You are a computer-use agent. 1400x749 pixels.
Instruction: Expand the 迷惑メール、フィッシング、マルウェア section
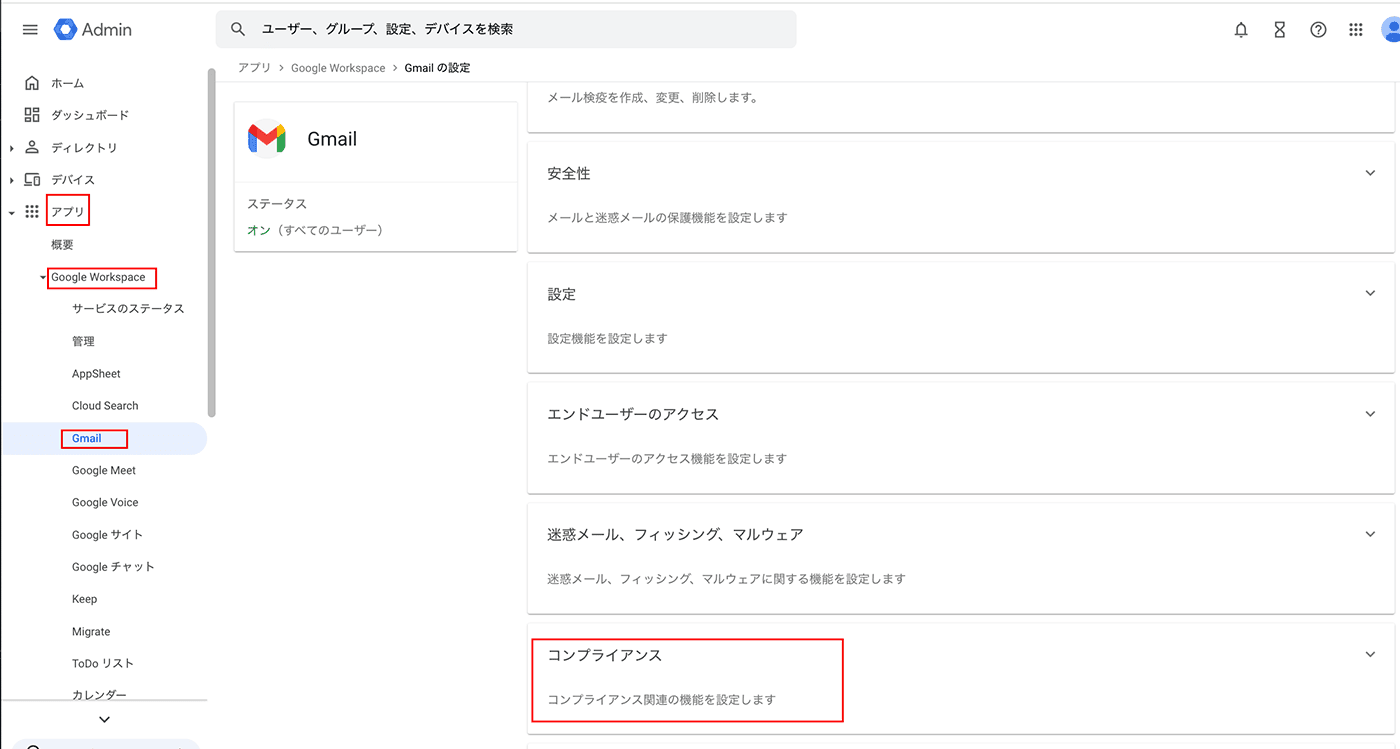[1370, 534]
